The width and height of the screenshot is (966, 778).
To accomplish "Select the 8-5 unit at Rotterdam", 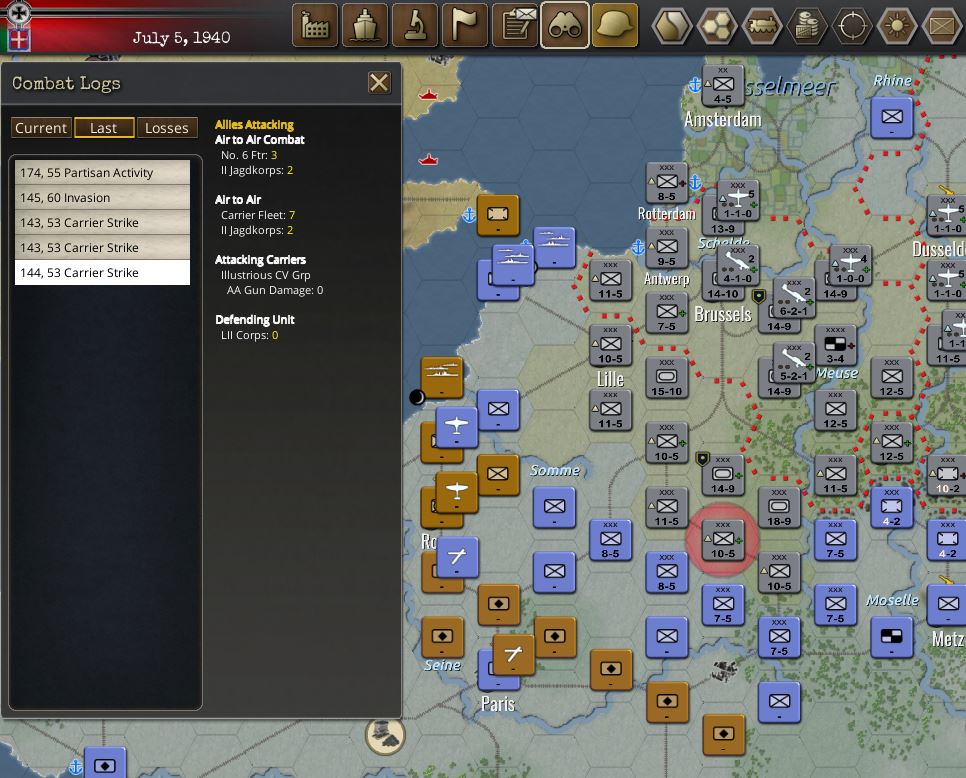I will click(x=667, y=183).
